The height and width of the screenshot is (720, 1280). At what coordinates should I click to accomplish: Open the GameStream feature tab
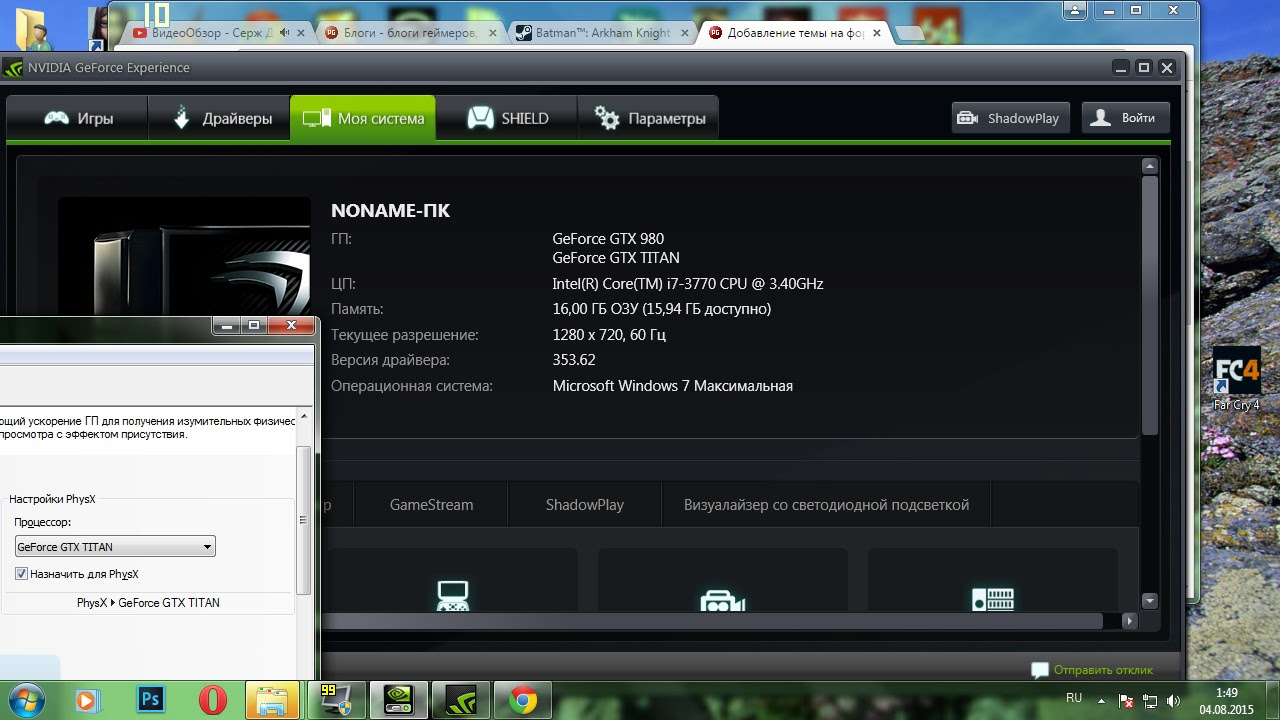pos(431,505)
